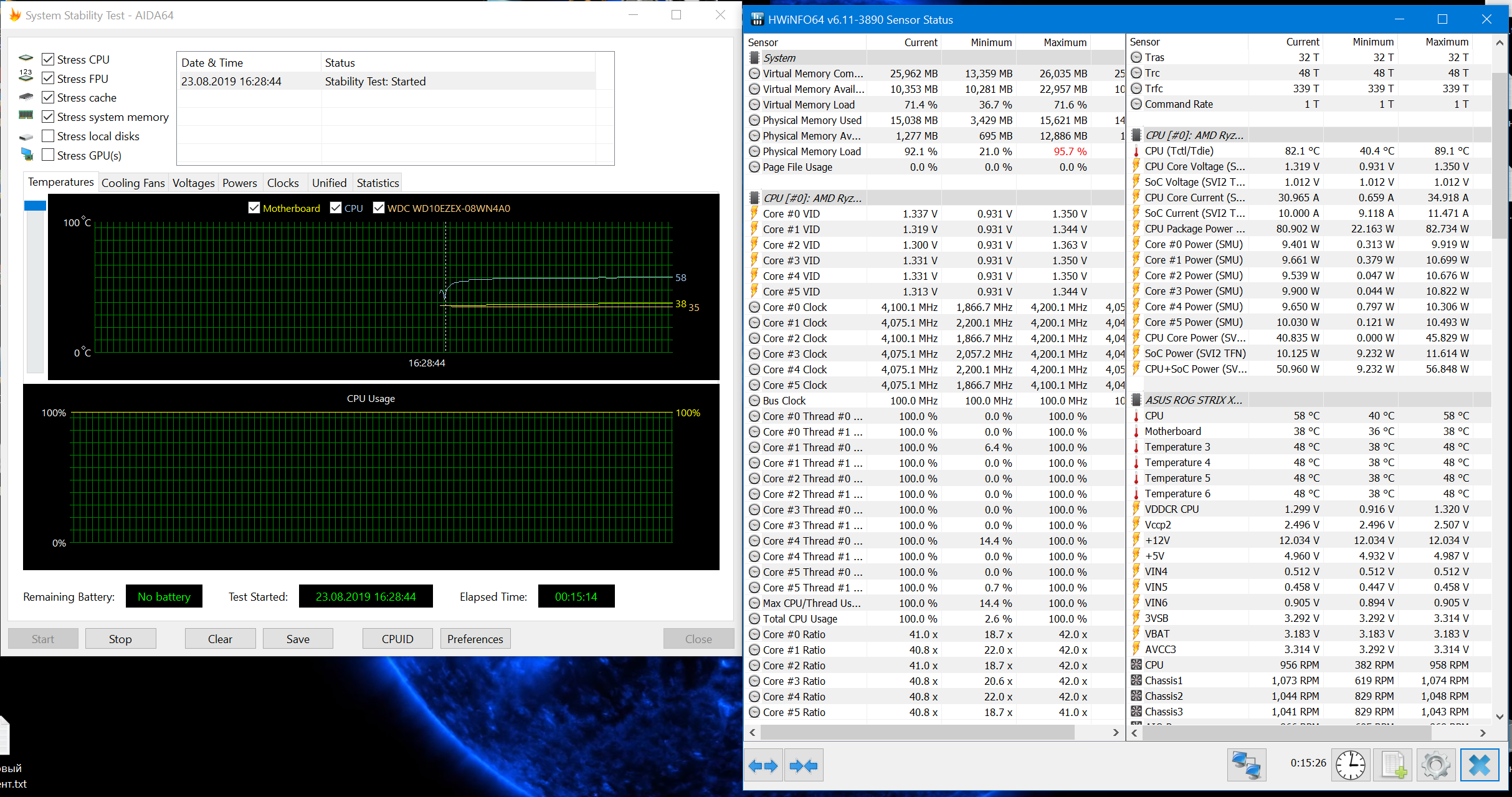Screen dimensions: 1512x797
Task: Open HWiNFO remote network computers icon
Action: [1246, 765]
